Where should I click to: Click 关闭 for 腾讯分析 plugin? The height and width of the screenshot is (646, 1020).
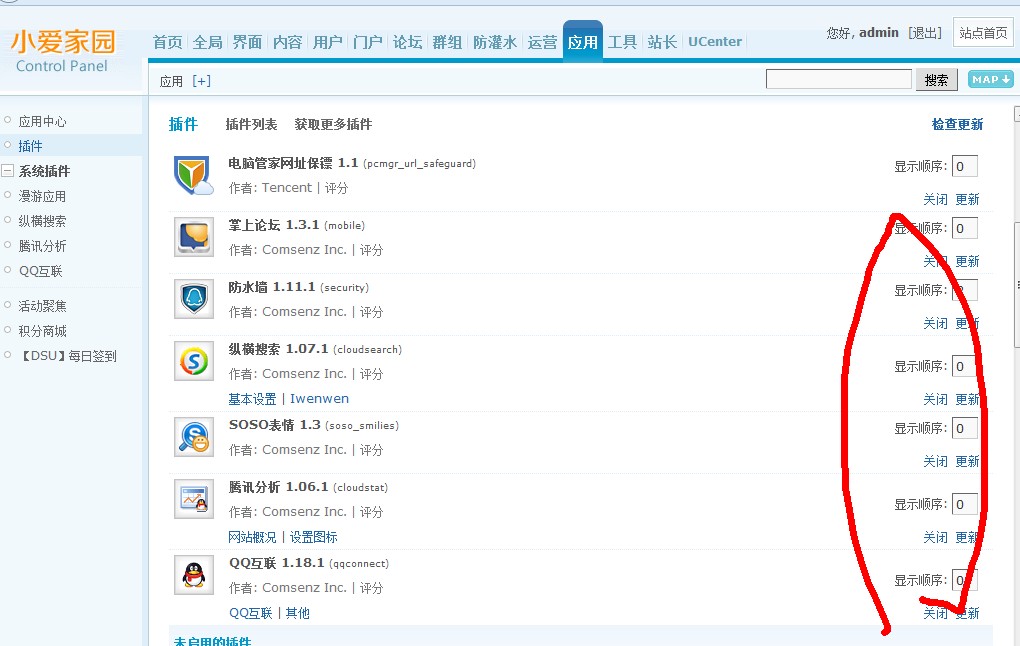click(935, 537)
